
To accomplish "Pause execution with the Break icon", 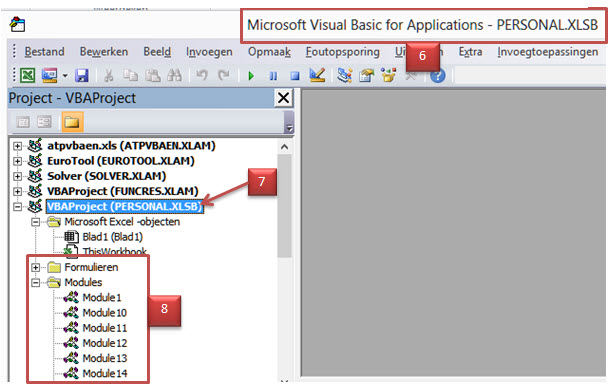I will pos(273,76).
